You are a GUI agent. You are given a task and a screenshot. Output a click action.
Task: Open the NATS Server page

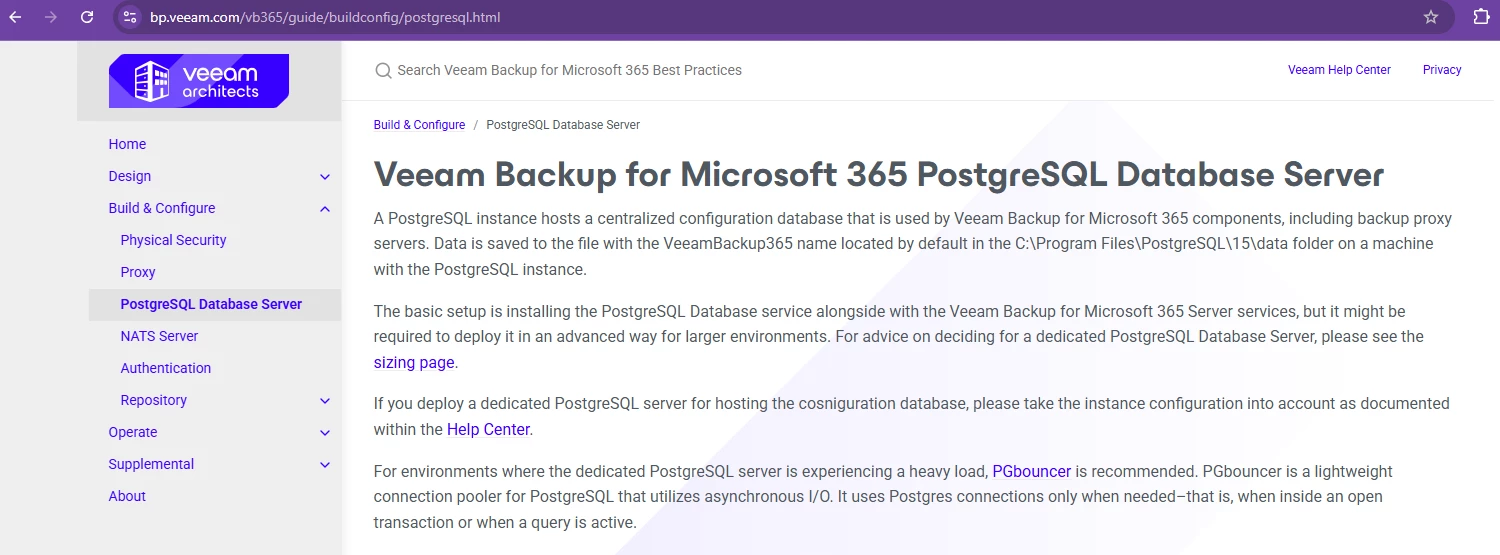pyautogui.click(x=159, y=336)
